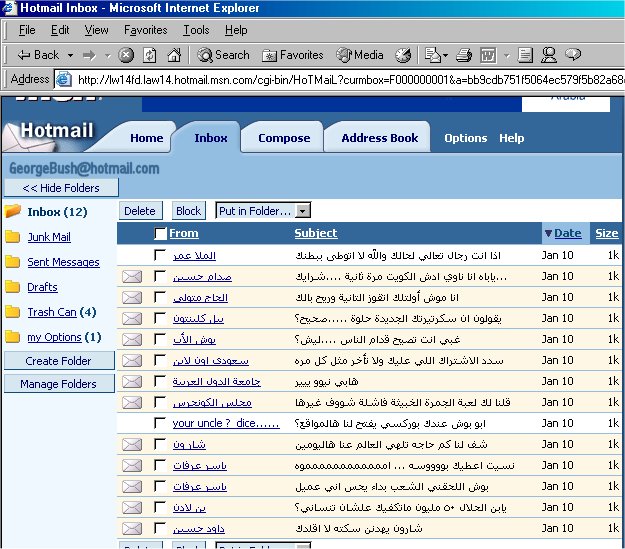This screenshot has height=549, width=625.
Task: Open the Messenger person toolbar icon
Action: [548, 55]
